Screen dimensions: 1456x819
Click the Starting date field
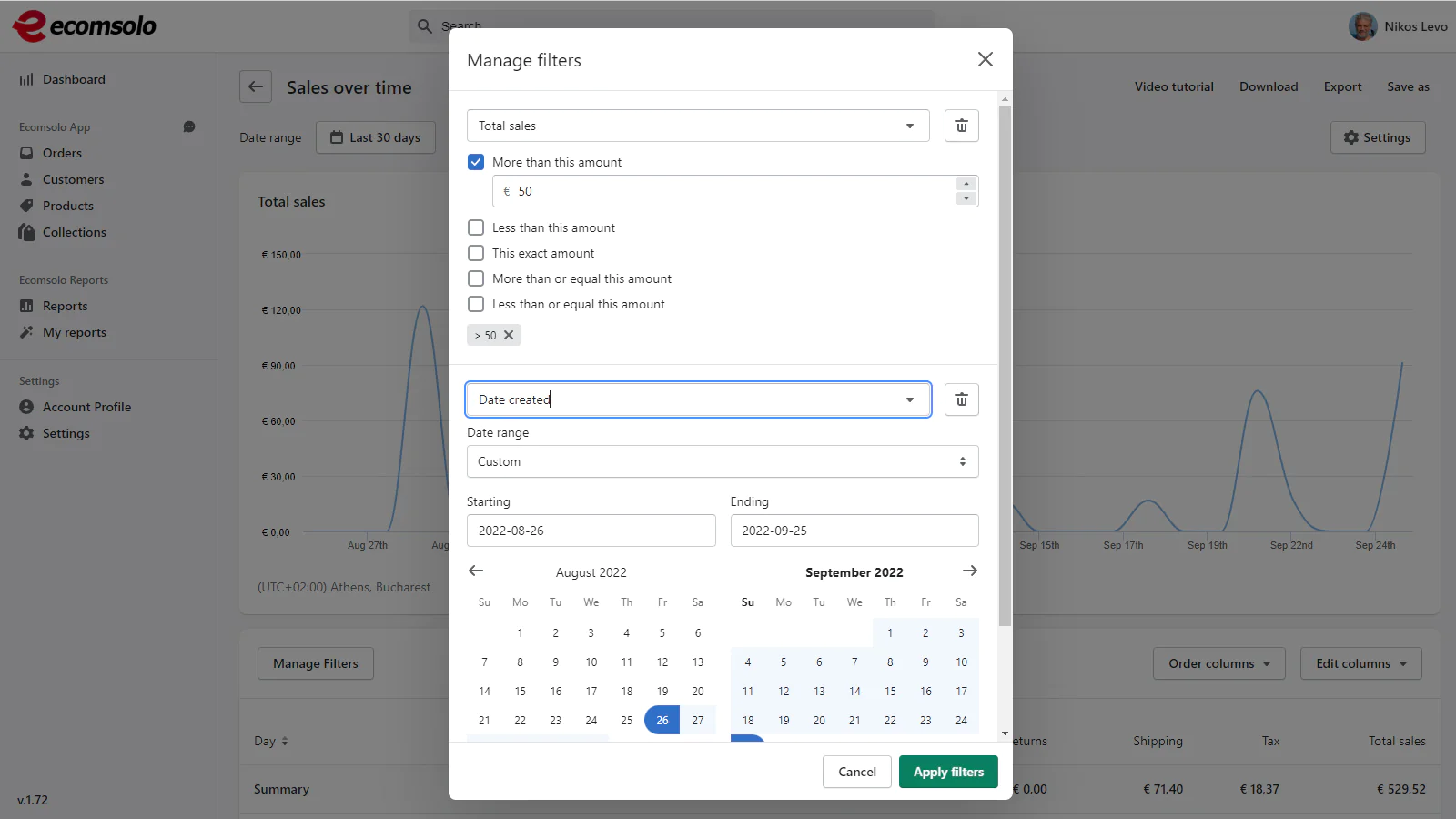[x=591, y=531]
